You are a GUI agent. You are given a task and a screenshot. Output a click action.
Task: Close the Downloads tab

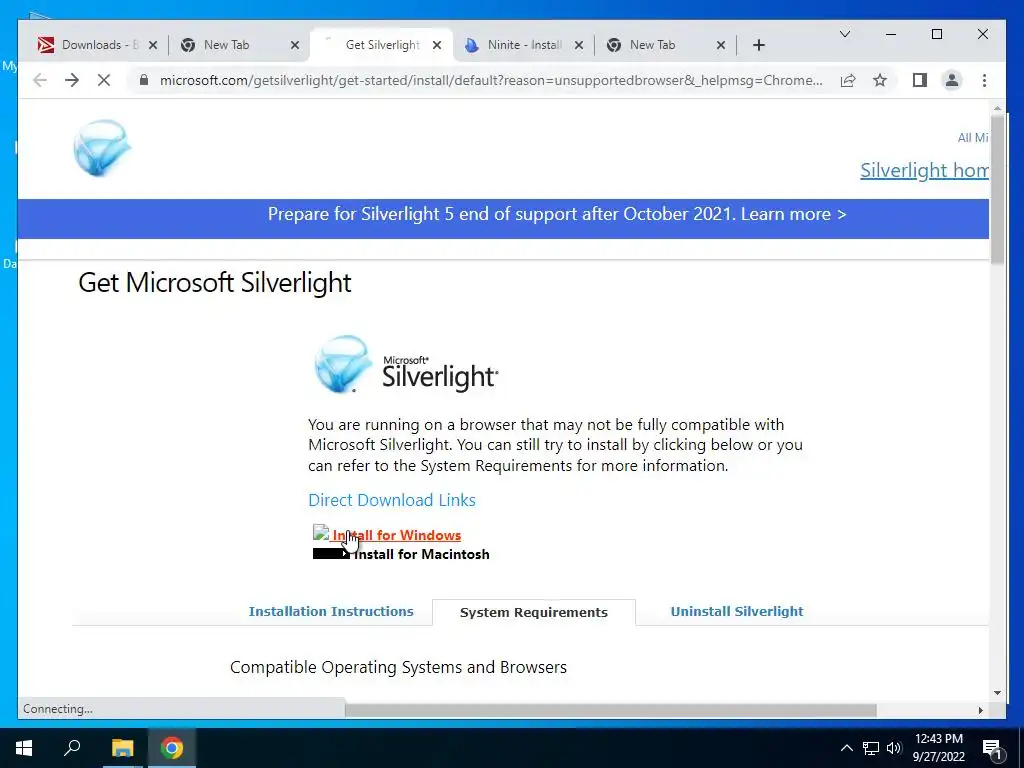click(153, 45)
